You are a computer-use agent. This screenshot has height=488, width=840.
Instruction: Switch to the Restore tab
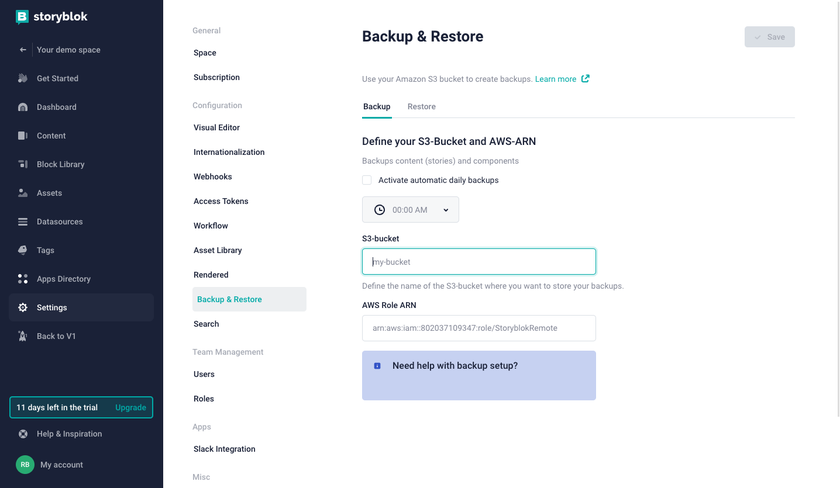click(421, 107)
